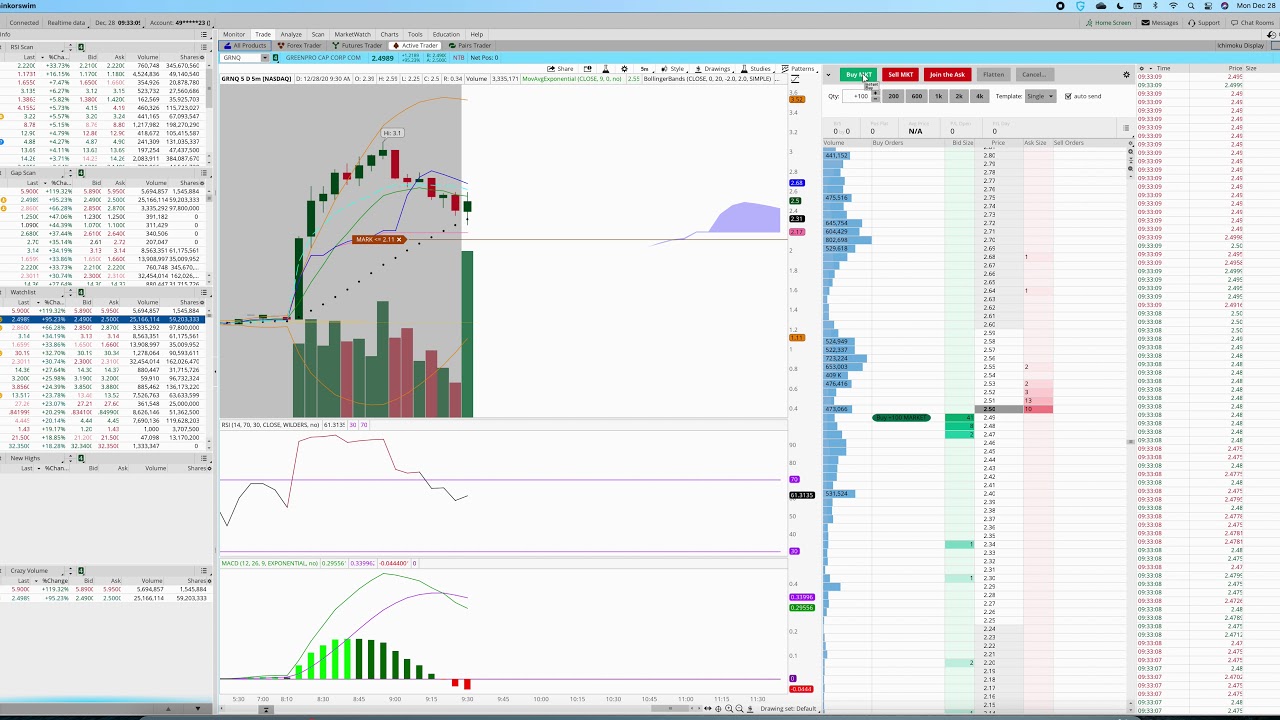The height and width of the screenshot is (720, 1280).
Task: Click the zoom-in magnifier below chart
Action: tap(728, 708)
